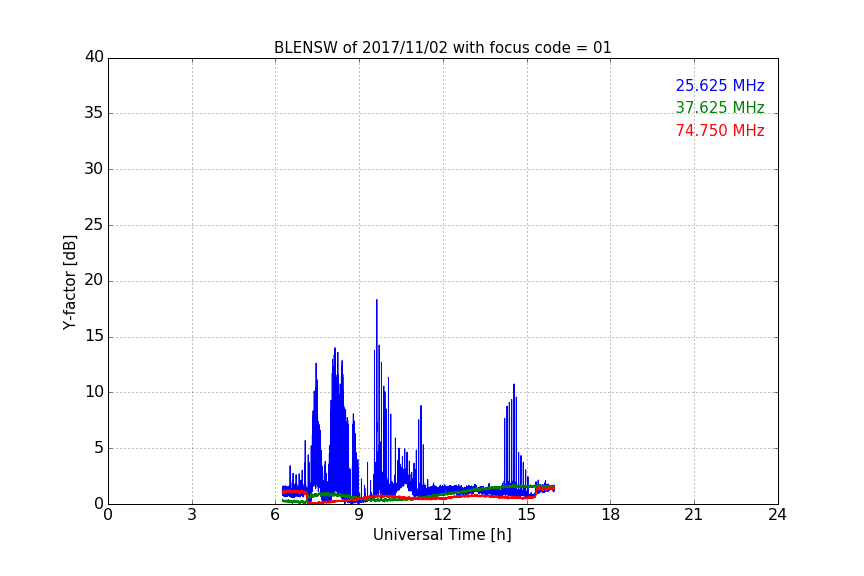Click the x-axis tick label '21'
864x576 pixels.
click(x=694, y=515)
